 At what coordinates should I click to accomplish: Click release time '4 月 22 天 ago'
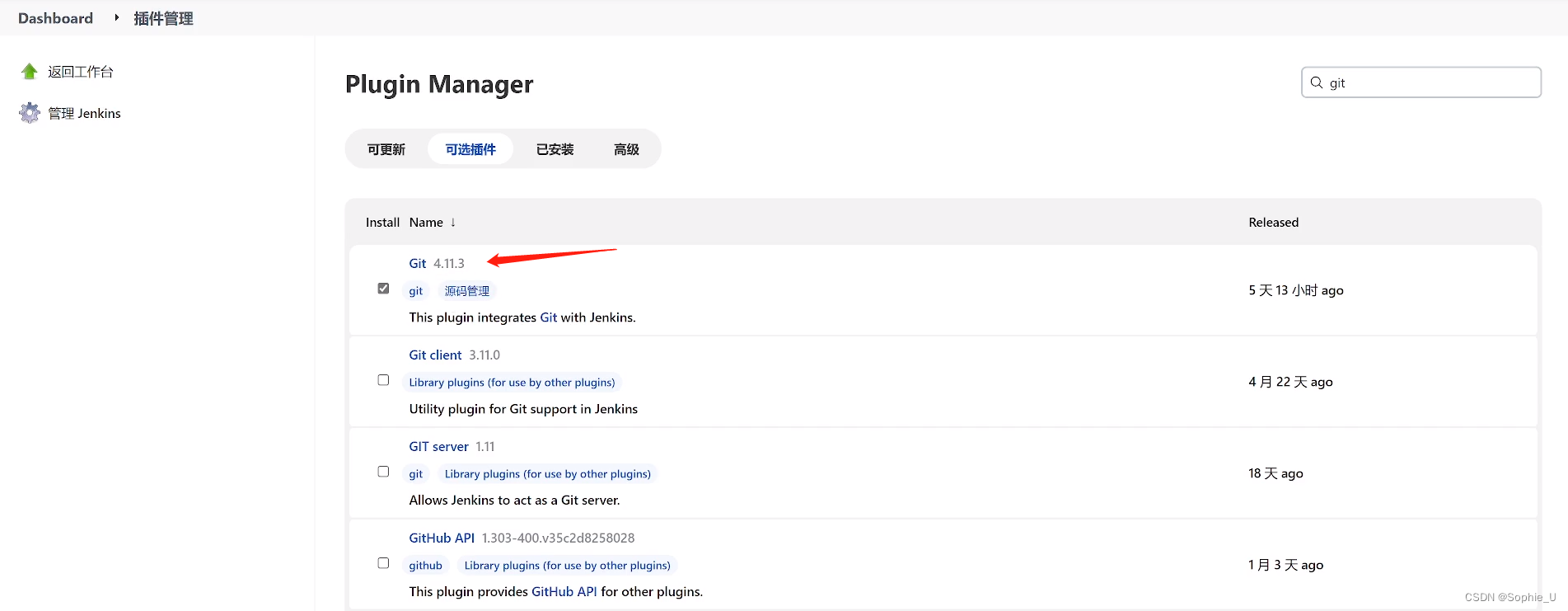1290,382
